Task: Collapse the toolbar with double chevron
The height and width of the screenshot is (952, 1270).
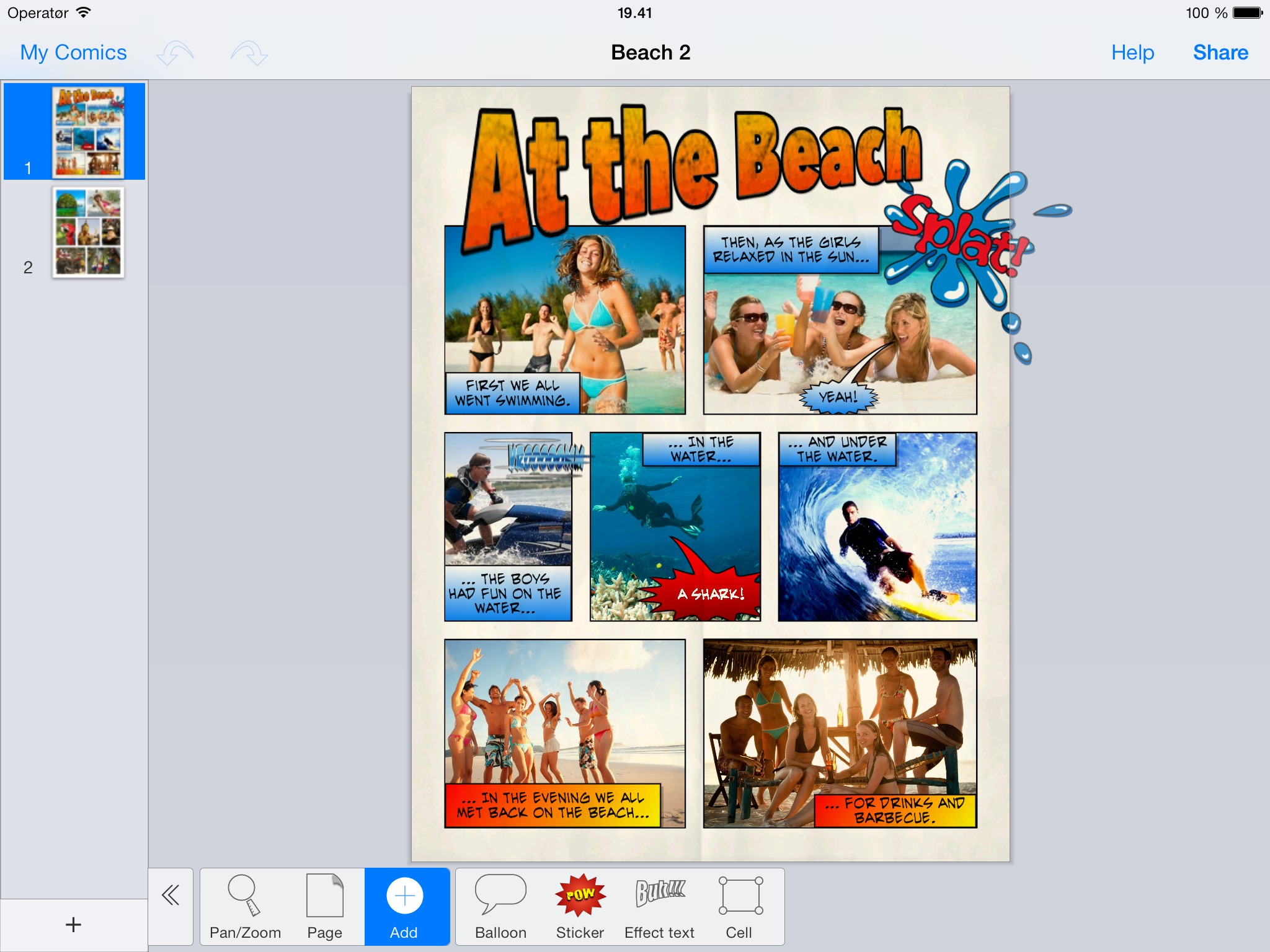Action: [x=171, y=896]
